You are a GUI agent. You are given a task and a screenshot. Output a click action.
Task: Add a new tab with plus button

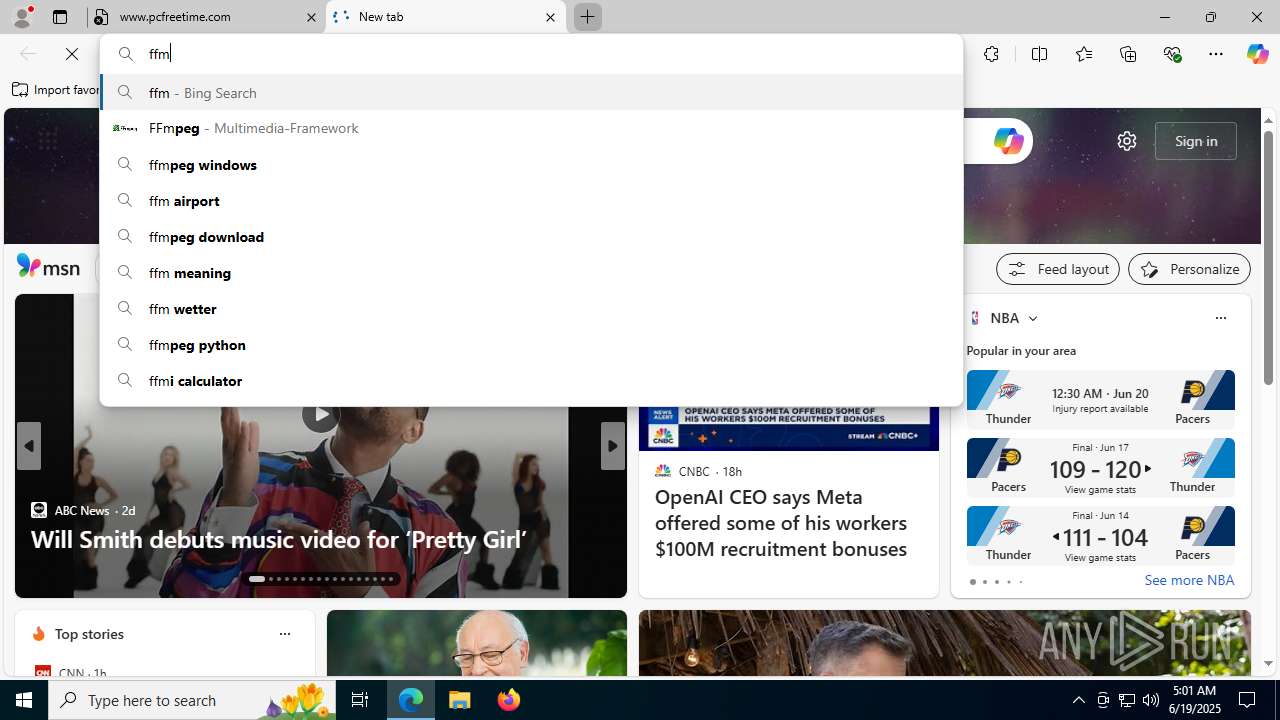pos(587,17)
